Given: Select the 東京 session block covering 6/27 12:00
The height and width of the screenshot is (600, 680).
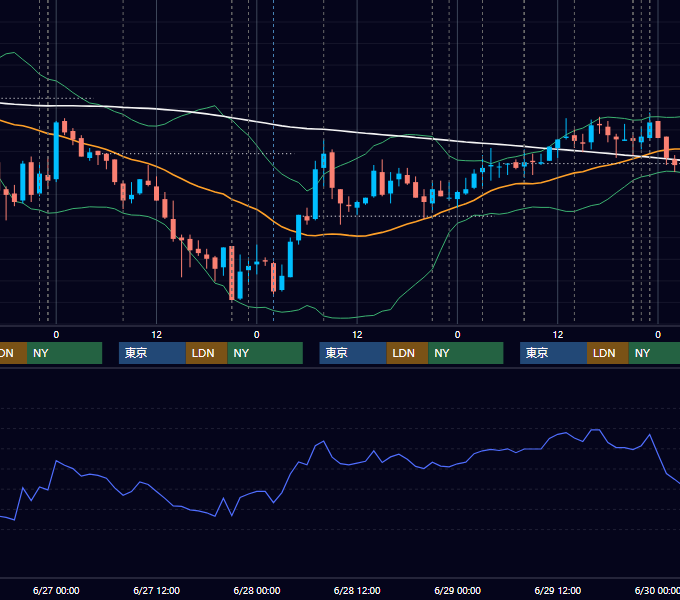Looking at the screenshot, I should [152, 353].
